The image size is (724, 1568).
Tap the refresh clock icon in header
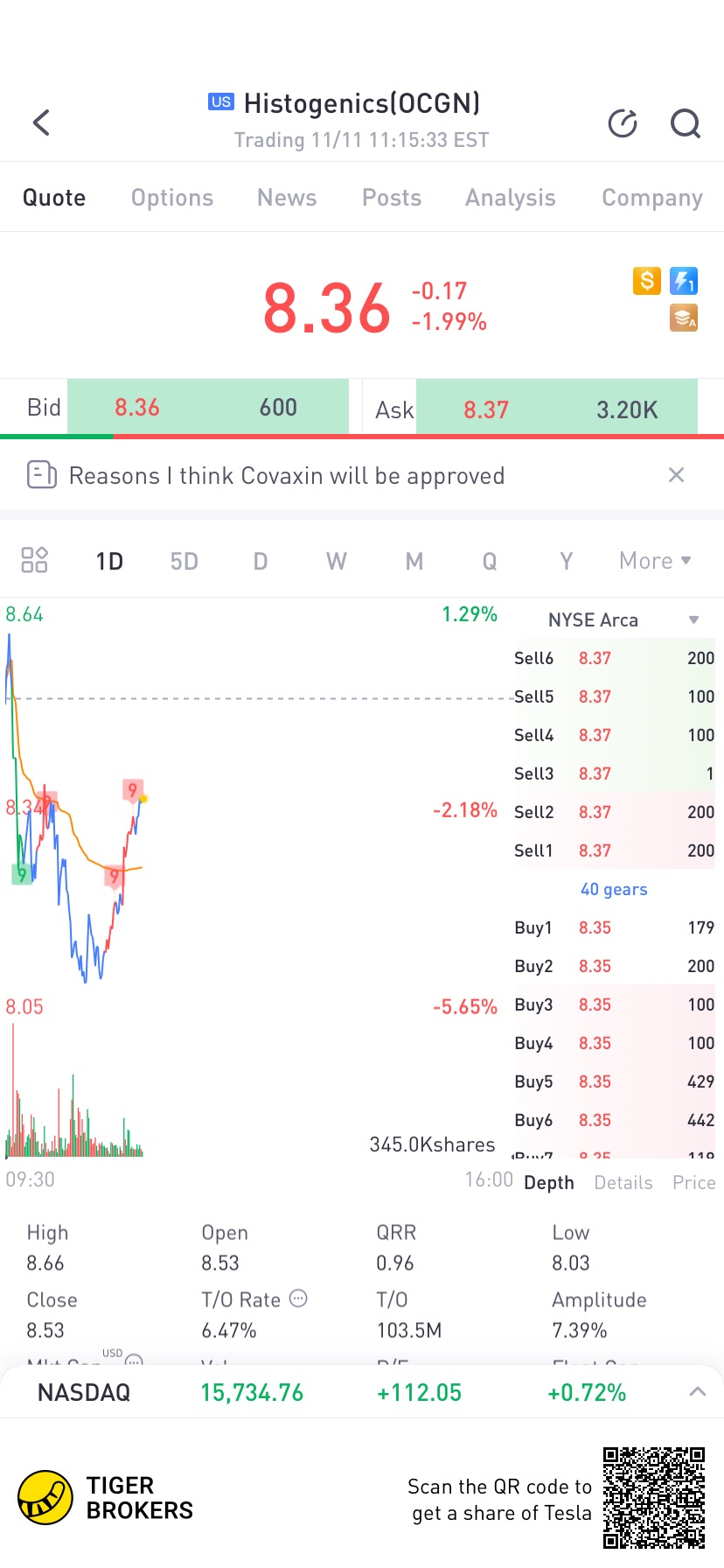coord(623,123)
